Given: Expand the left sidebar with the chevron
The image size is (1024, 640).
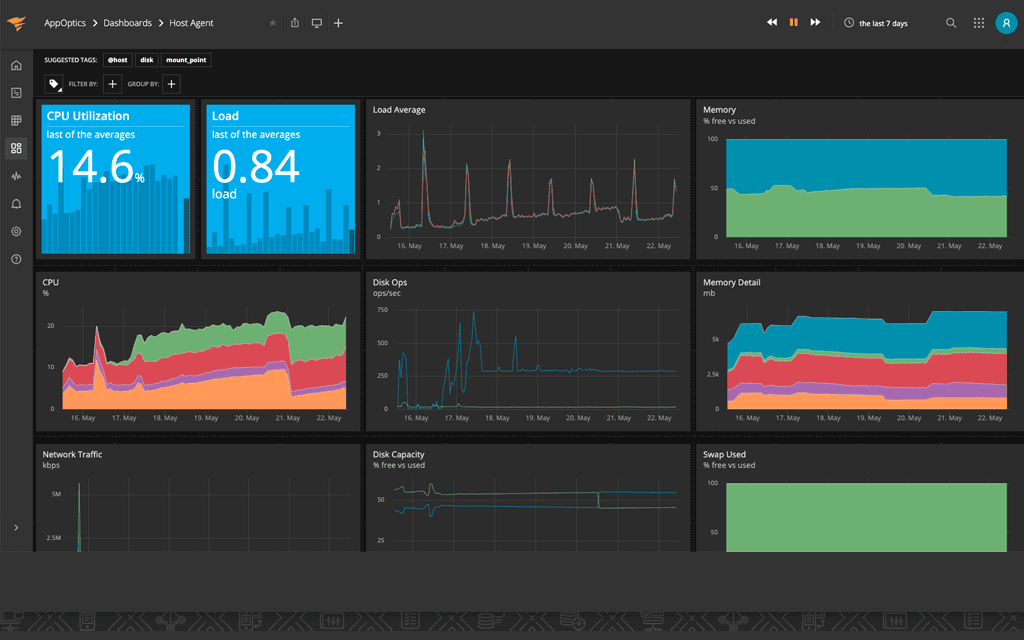Looking at the screenshot, I should [x=16, y=527].
